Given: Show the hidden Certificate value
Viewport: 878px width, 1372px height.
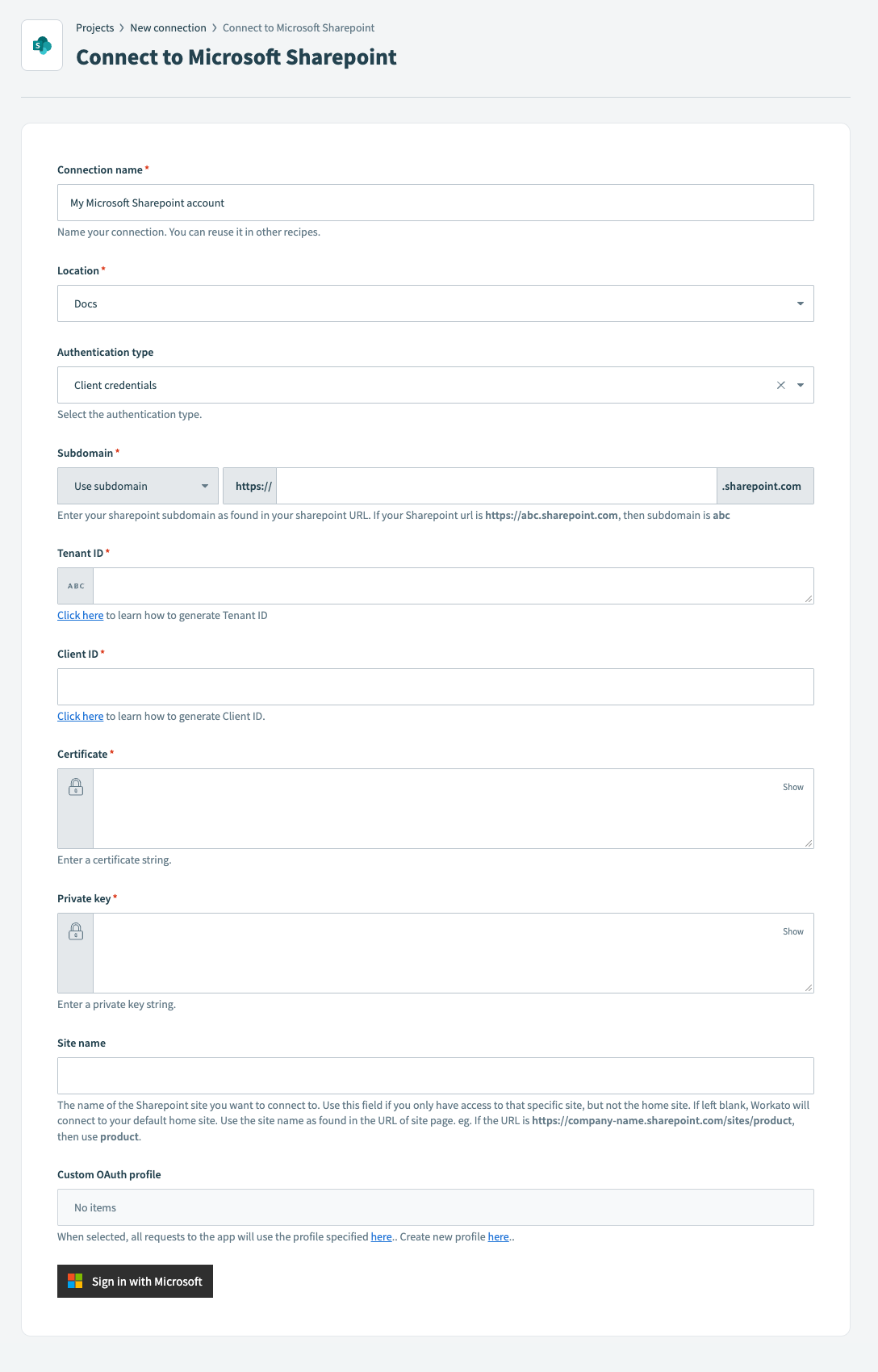Looking at the screenshot, I should [x=792, y=786].
